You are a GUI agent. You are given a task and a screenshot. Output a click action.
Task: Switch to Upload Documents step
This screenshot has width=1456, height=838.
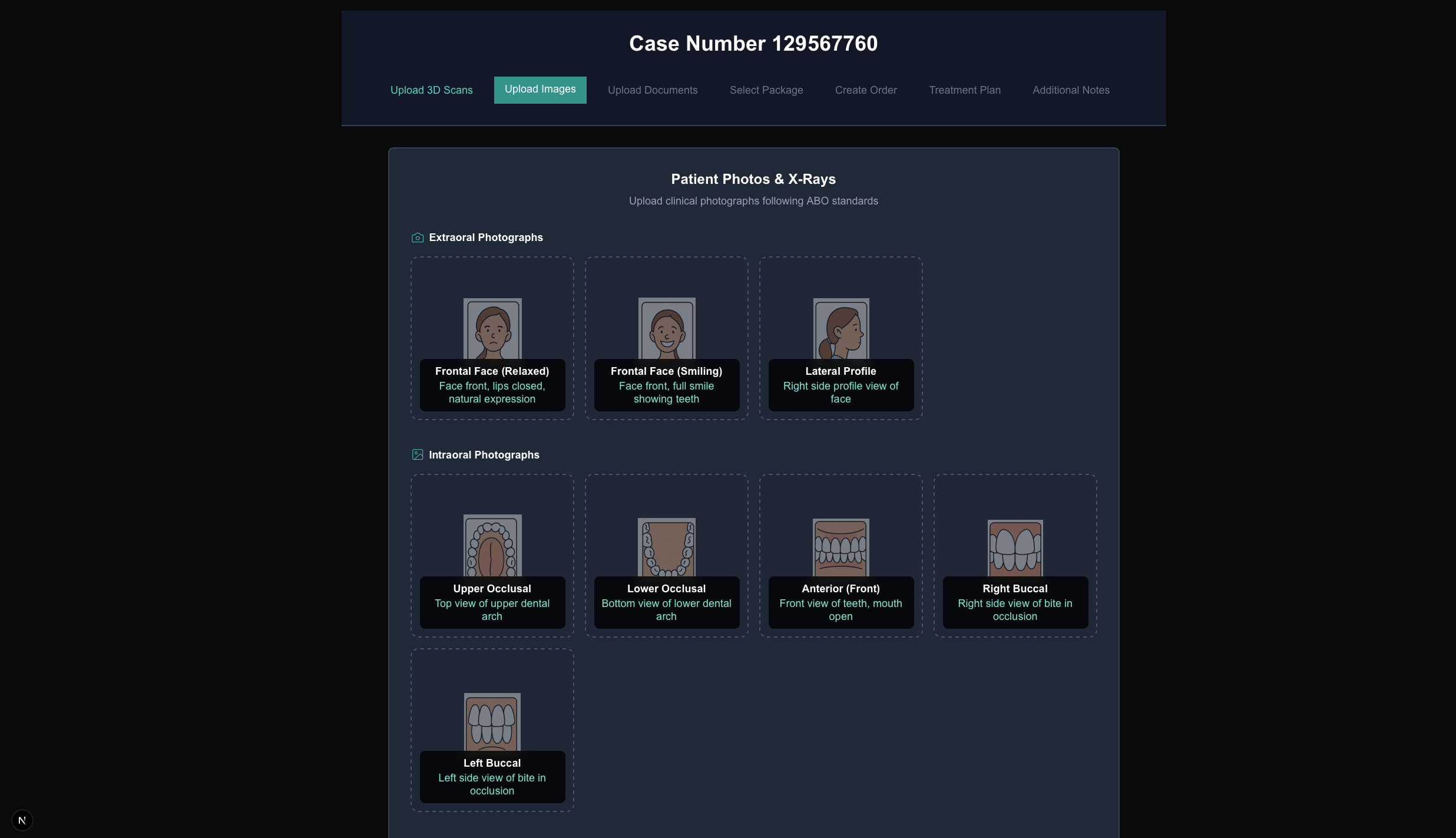[652, 90]
